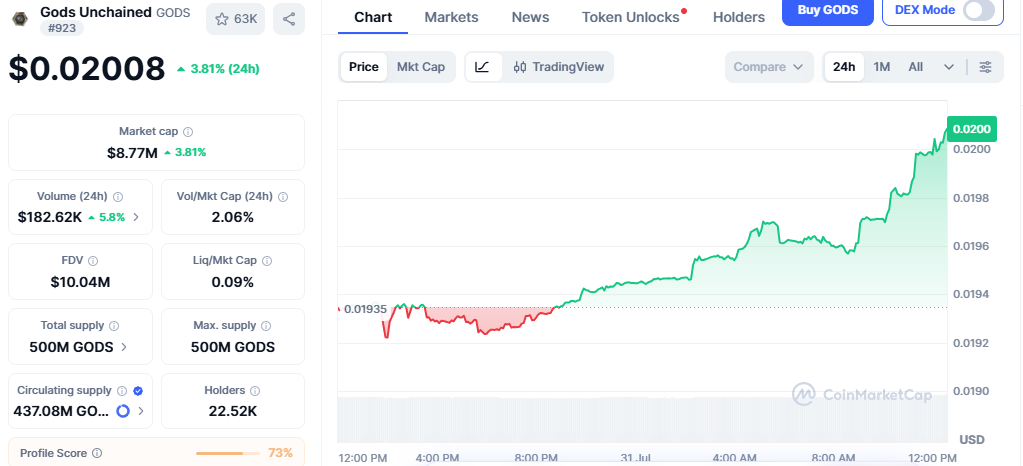Open the Markets tab

tap(451, 17)
